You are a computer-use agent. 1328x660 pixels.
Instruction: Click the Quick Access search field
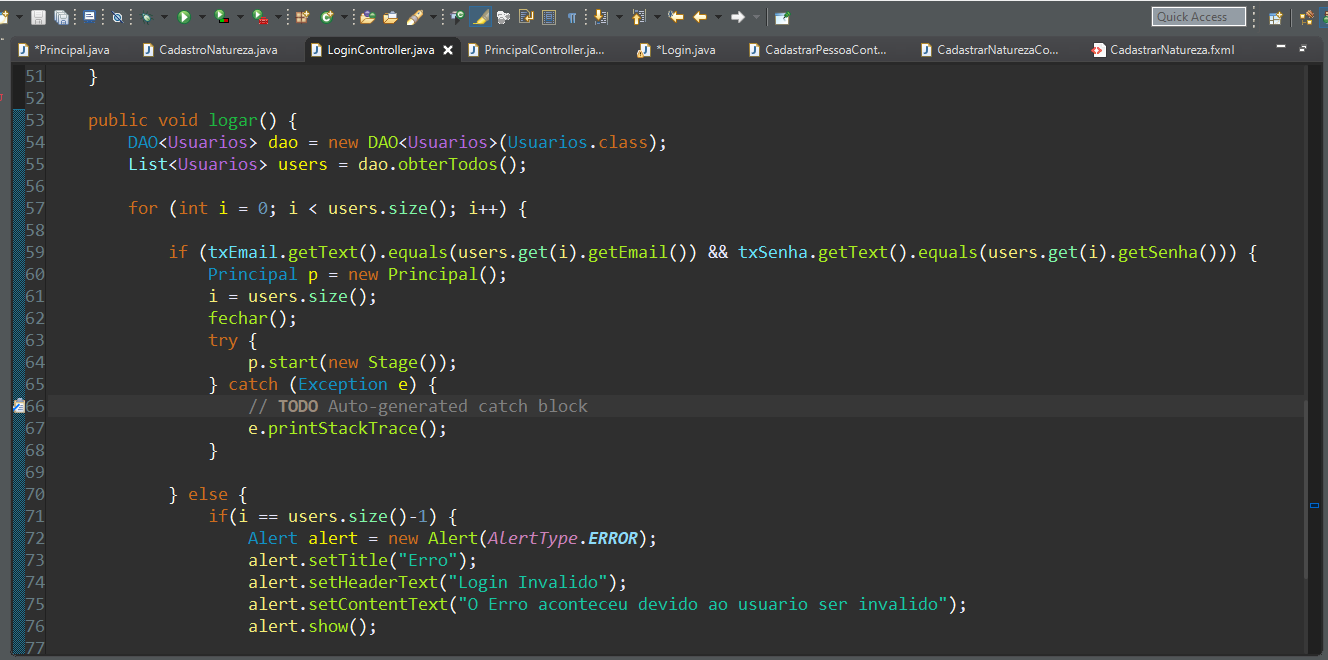(1198, 17)
